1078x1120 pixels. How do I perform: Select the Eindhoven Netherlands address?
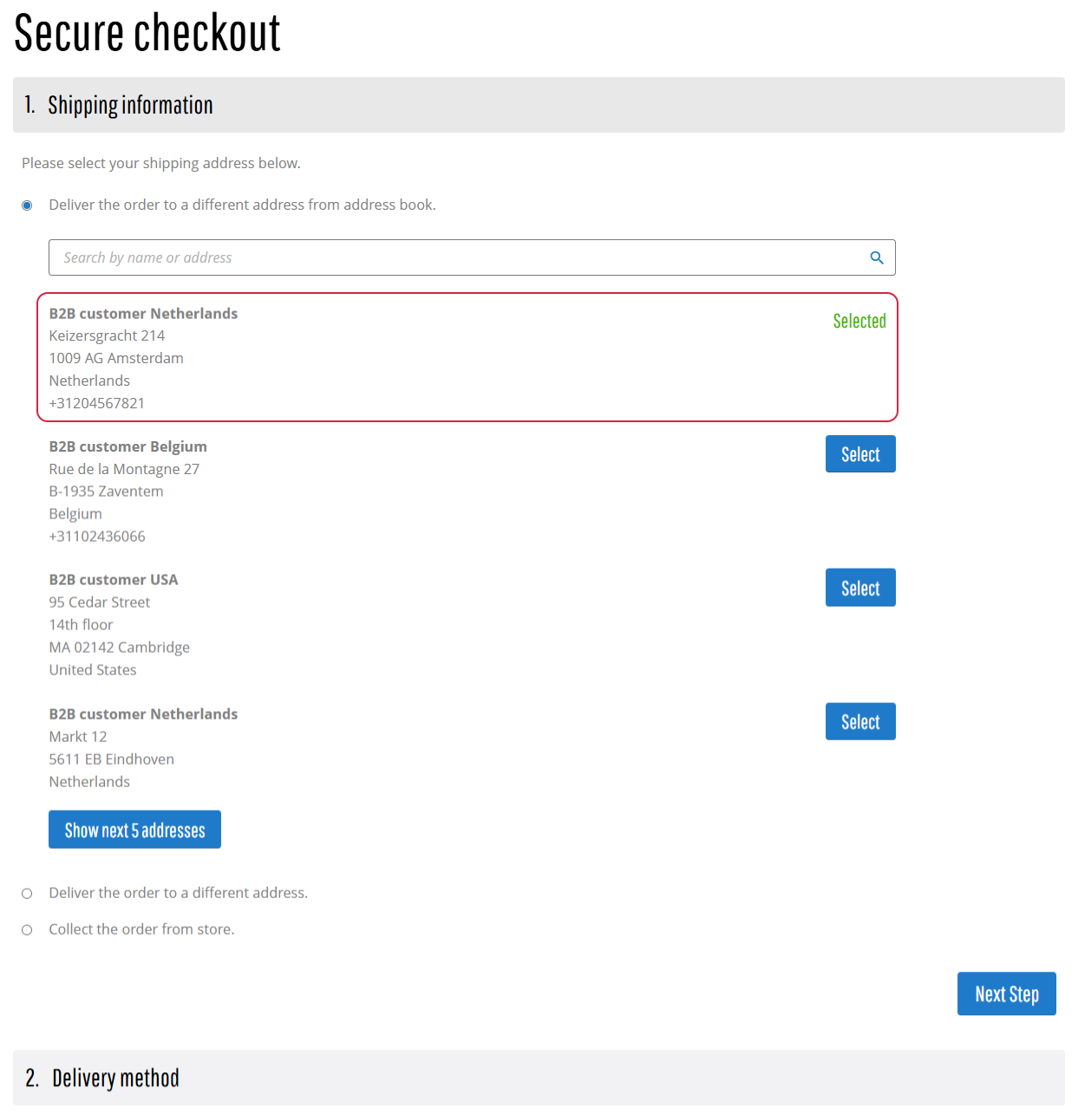(859, 721)
